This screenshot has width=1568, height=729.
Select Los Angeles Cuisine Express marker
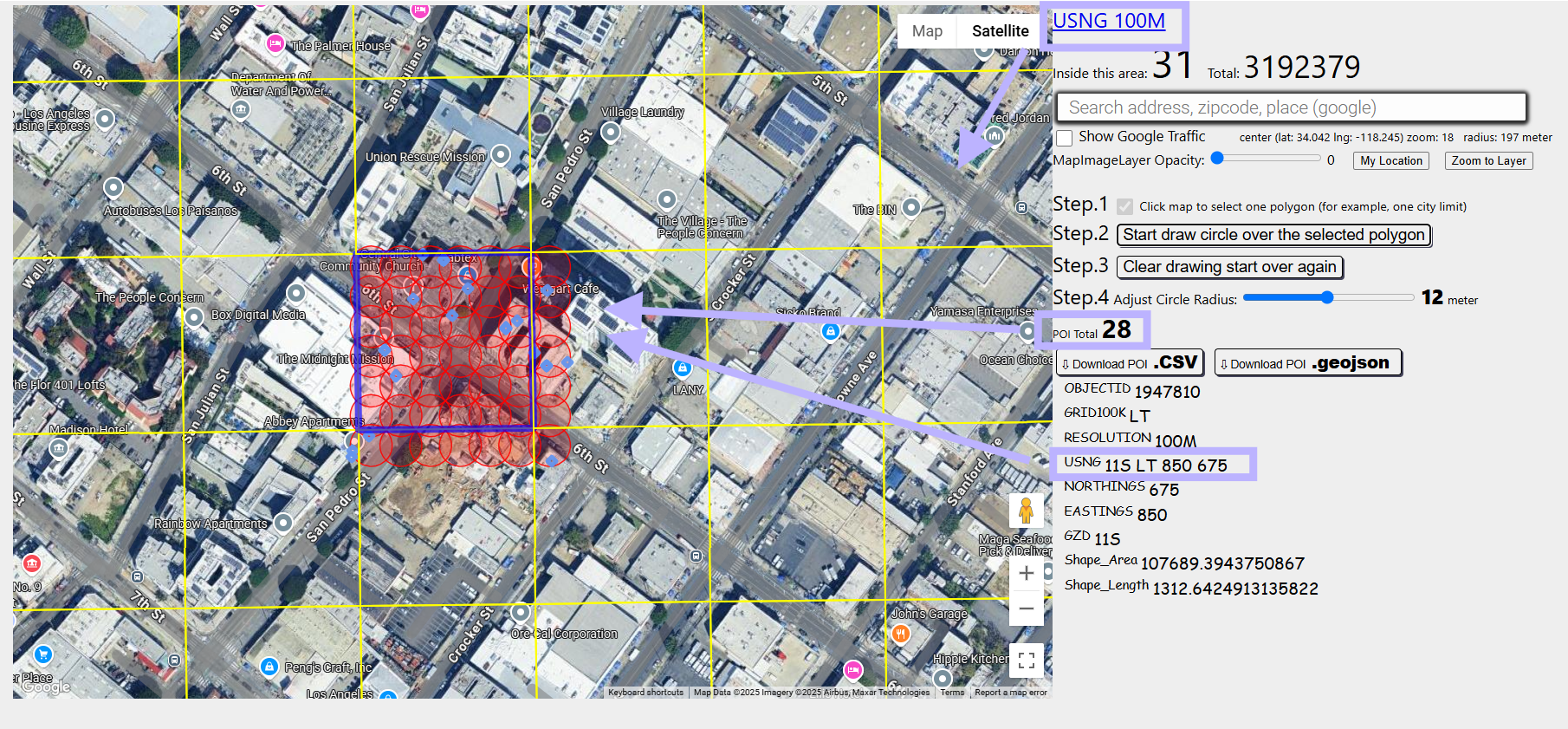105,119
